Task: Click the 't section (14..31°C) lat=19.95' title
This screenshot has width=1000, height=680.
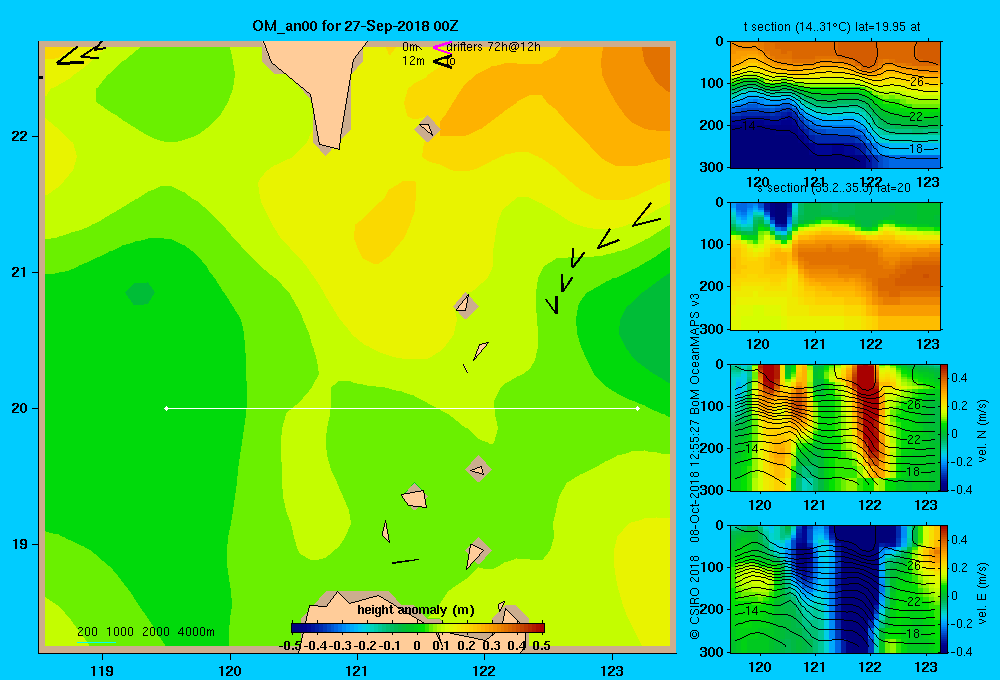Action: pyautogui.click(x=832, y=27)
